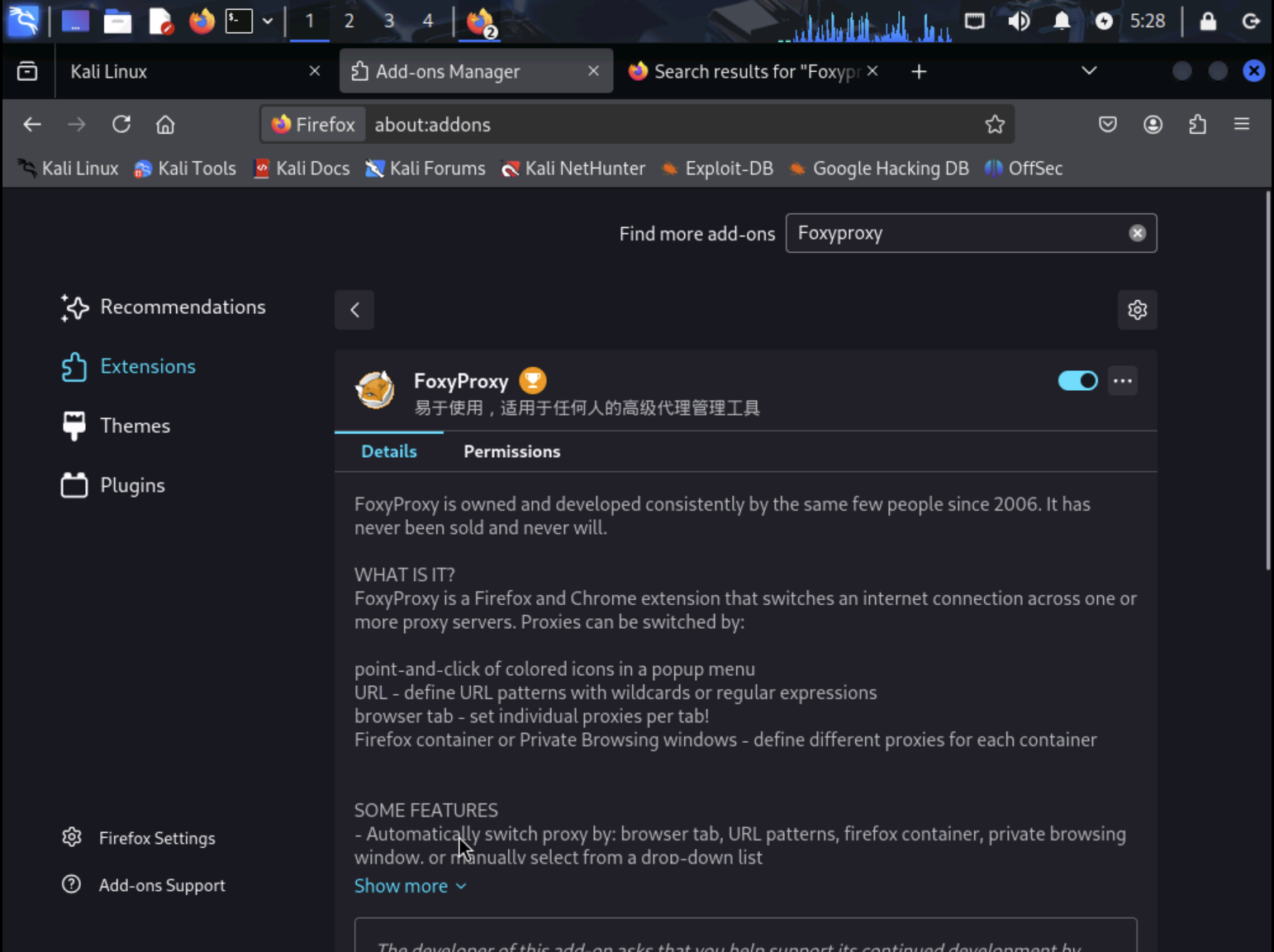
Task: Open the add-ons tools gear menu
Action: point(1138,310)
